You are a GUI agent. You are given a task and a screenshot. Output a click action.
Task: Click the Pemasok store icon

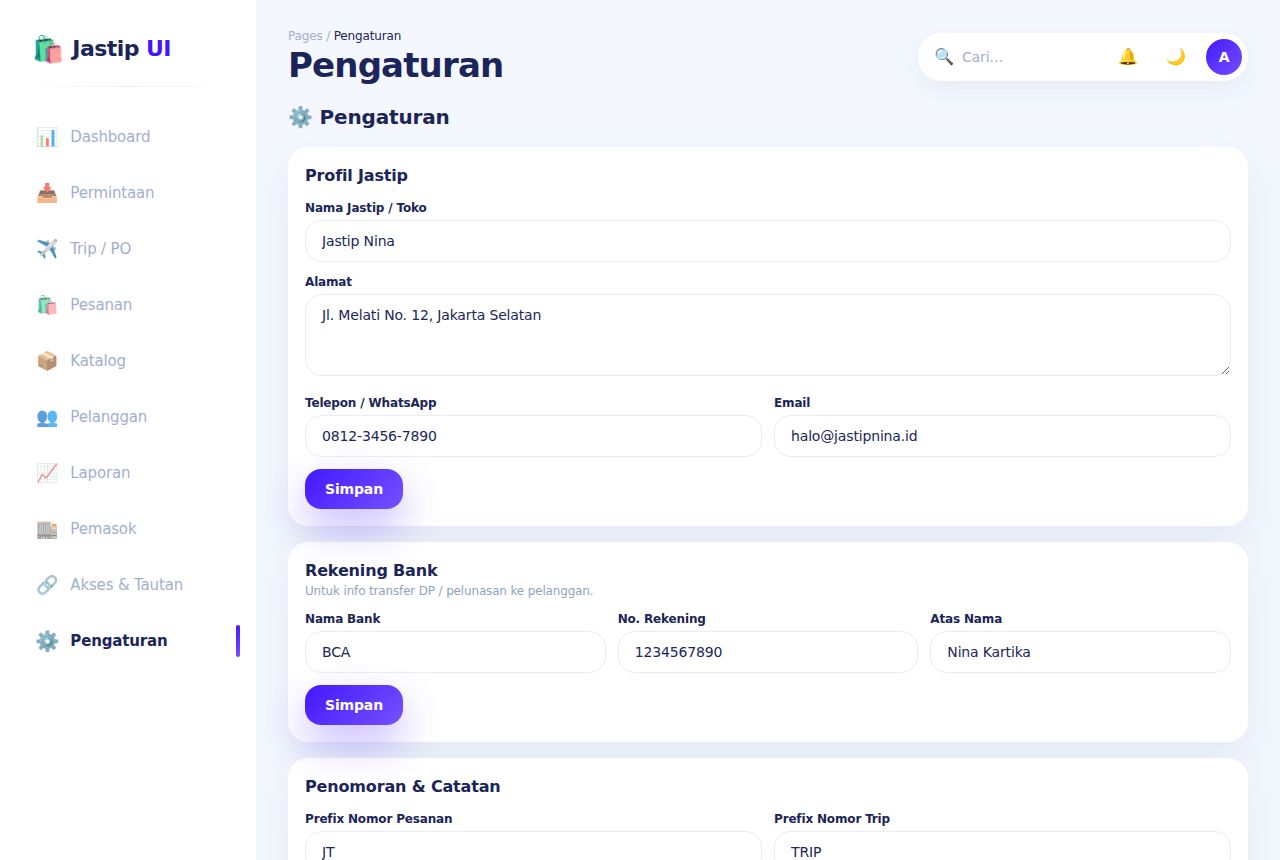pos(47,529)
